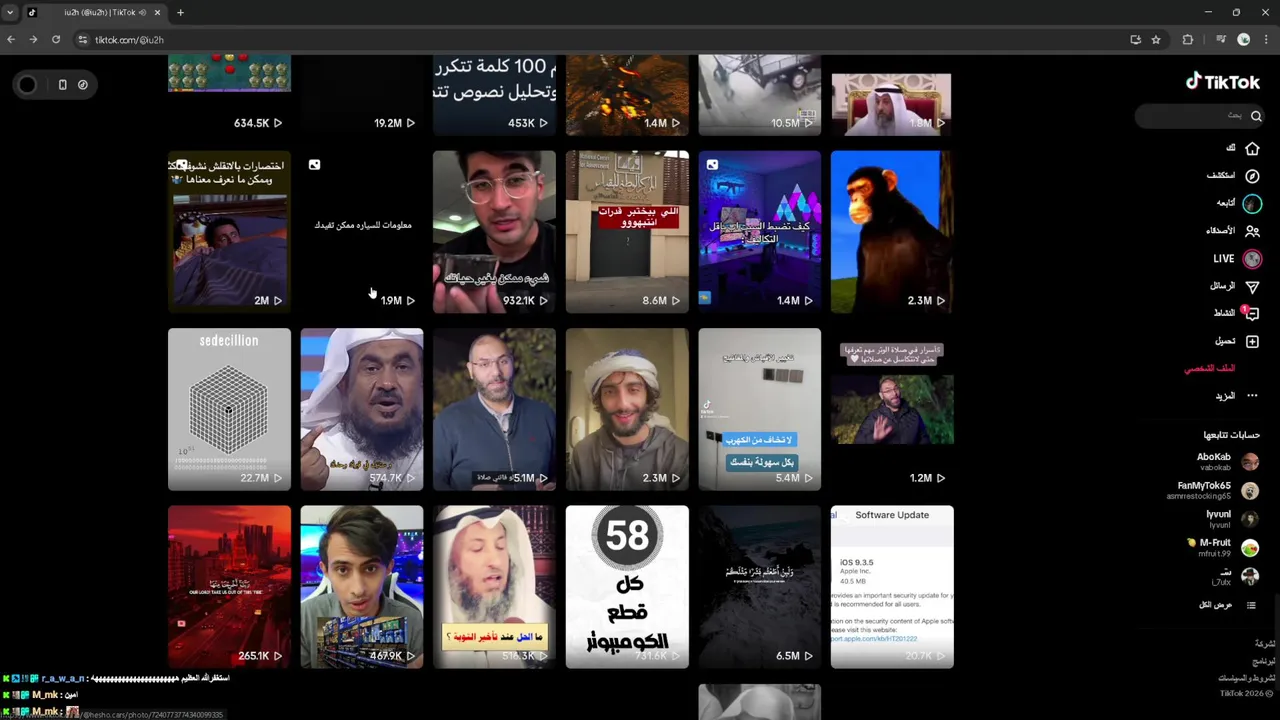The width and height of the screenshot is (1280, 720).
Task: Close the u2h TikTok tab
Action: [x=157, y=13]
